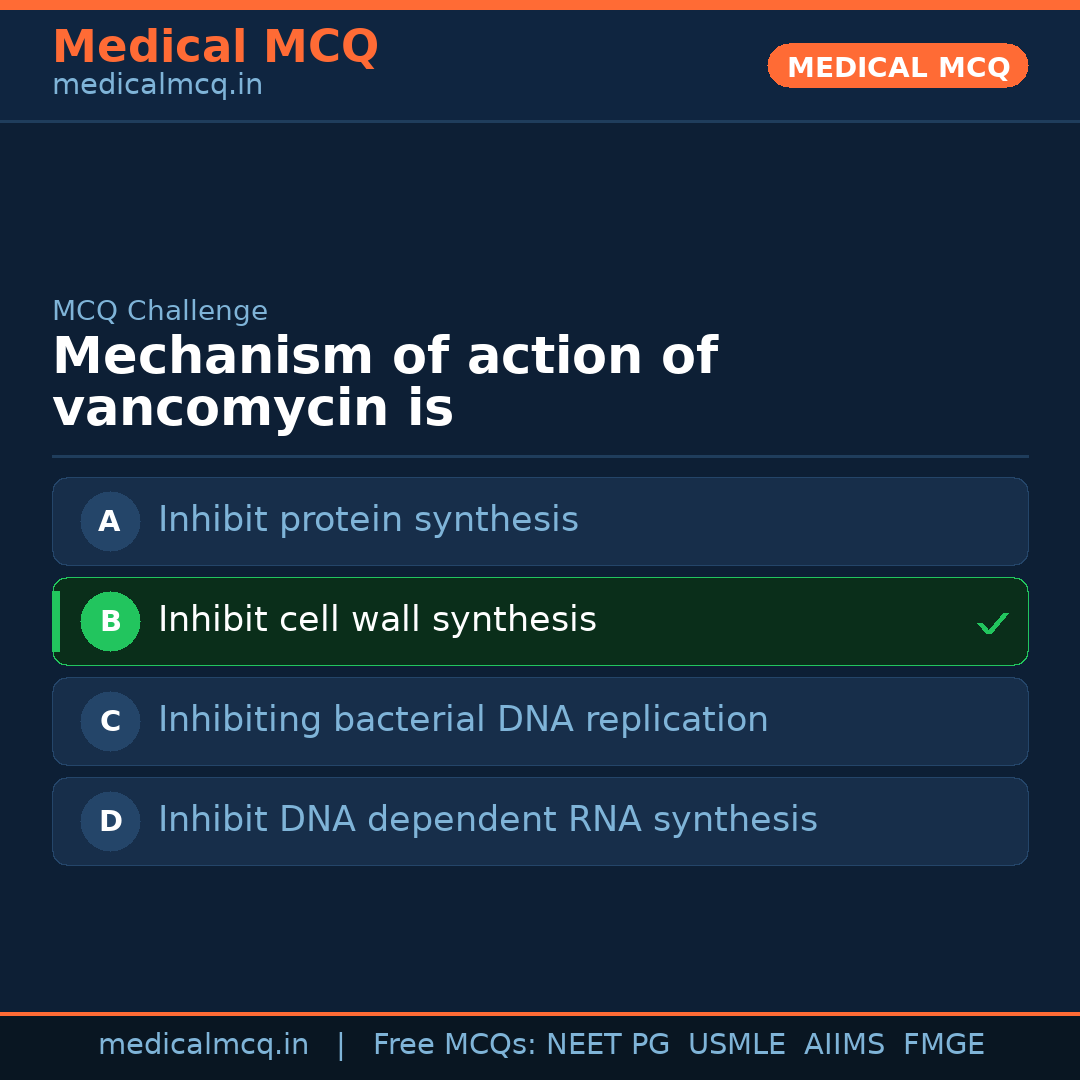Click the circular C option badge
Viewport: 1080px width, 1080px height.
pos(110,721)
